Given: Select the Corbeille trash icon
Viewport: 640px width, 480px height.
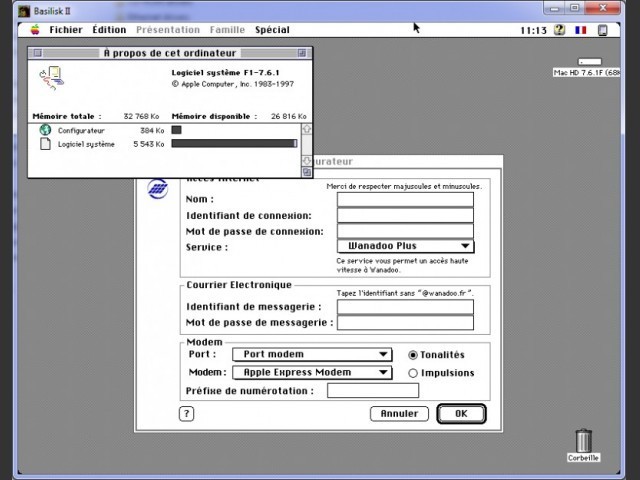Looking at the screenshot, I should 583,441.
